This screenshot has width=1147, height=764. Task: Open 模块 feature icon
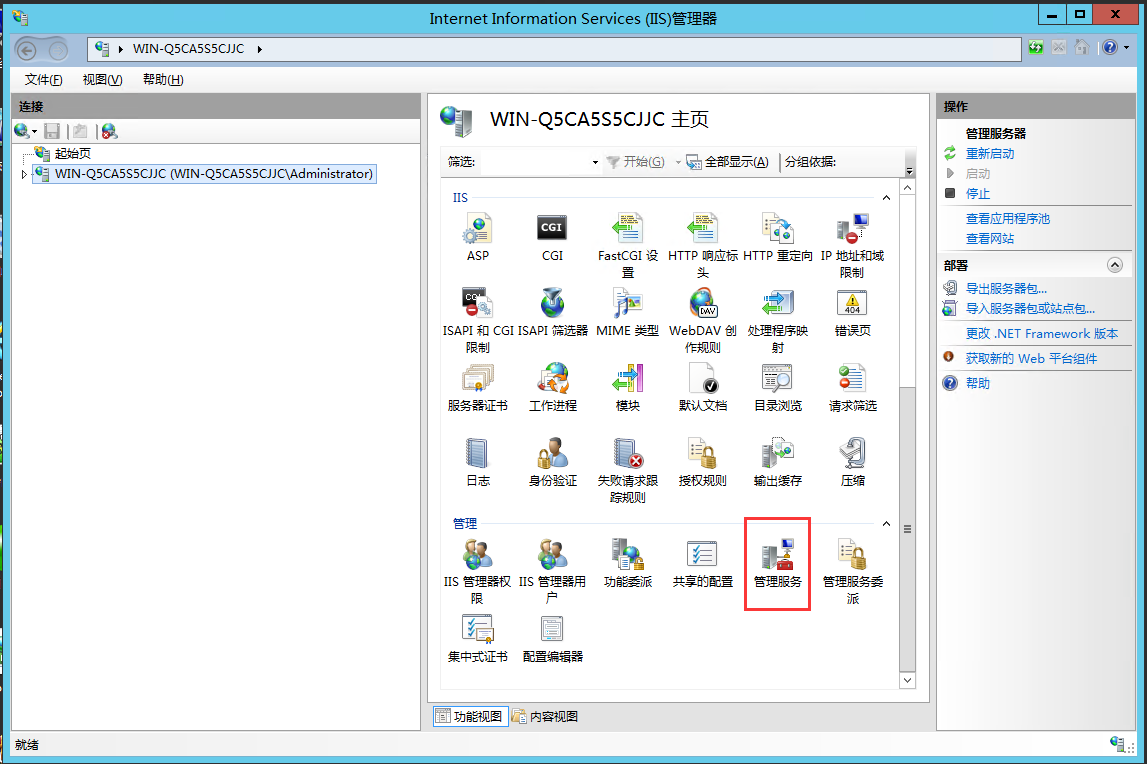pos(628,388)
